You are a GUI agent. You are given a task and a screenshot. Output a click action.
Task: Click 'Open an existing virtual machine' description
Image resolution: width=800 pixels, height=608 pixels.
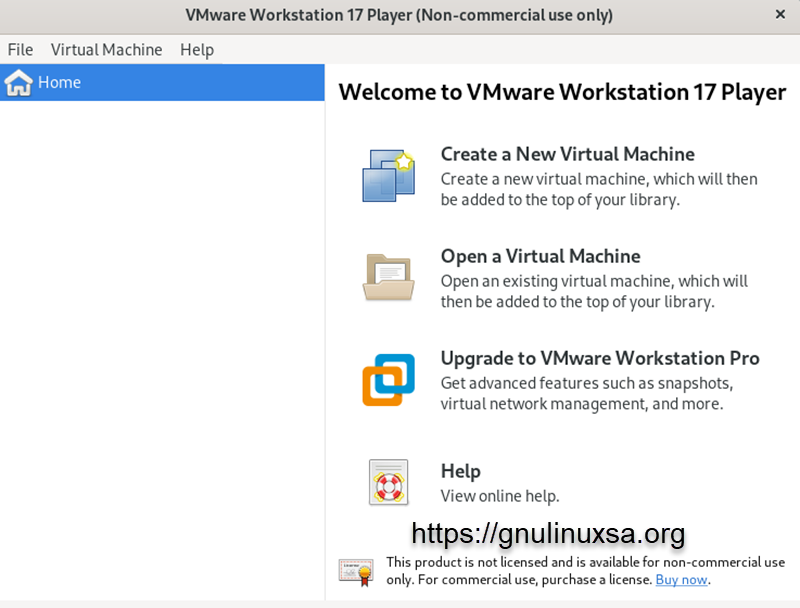pyautogui.click(x=594, y=282)
